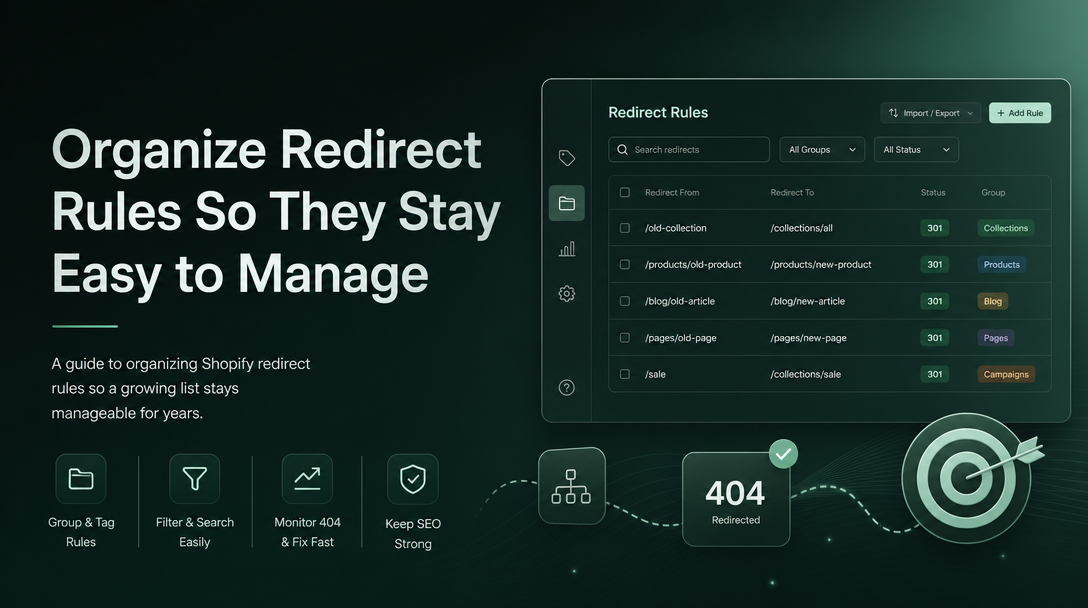This screenshot has height=608, width=1088.
Task: Click the Redirect Rules heading
Action: pyautogui.click(x=658, y=112)
